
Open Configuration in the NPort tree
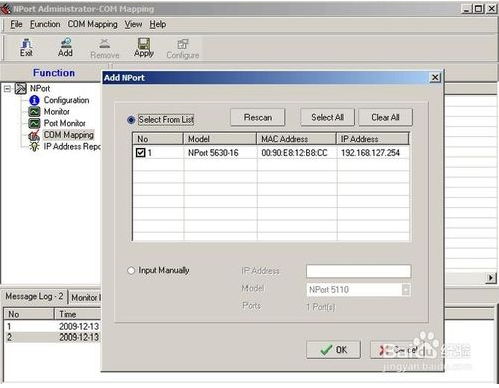pyautogui.click(x=66, y=100)
